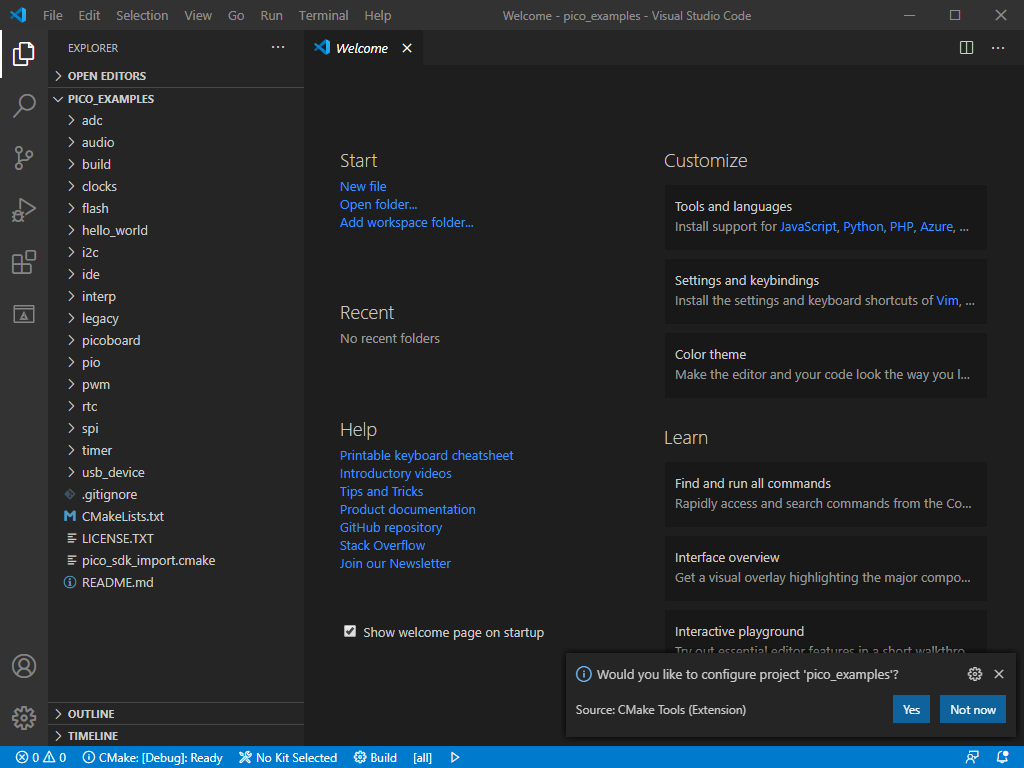
Task: Click the Interface overview card
Action: click(825, 568)
